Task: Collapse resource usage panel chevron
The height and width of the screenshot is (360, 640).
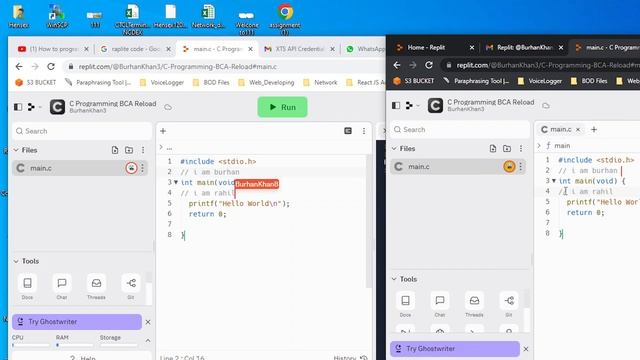Action: 148,340
